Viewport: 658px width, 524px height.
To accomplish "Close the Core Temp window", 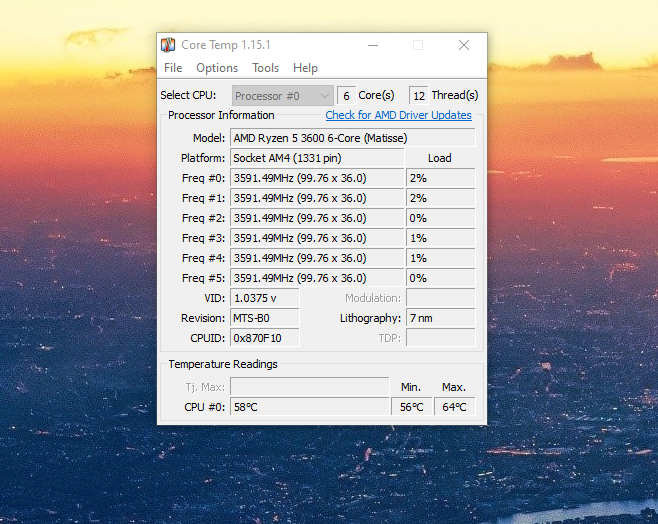I will point(464,45).
